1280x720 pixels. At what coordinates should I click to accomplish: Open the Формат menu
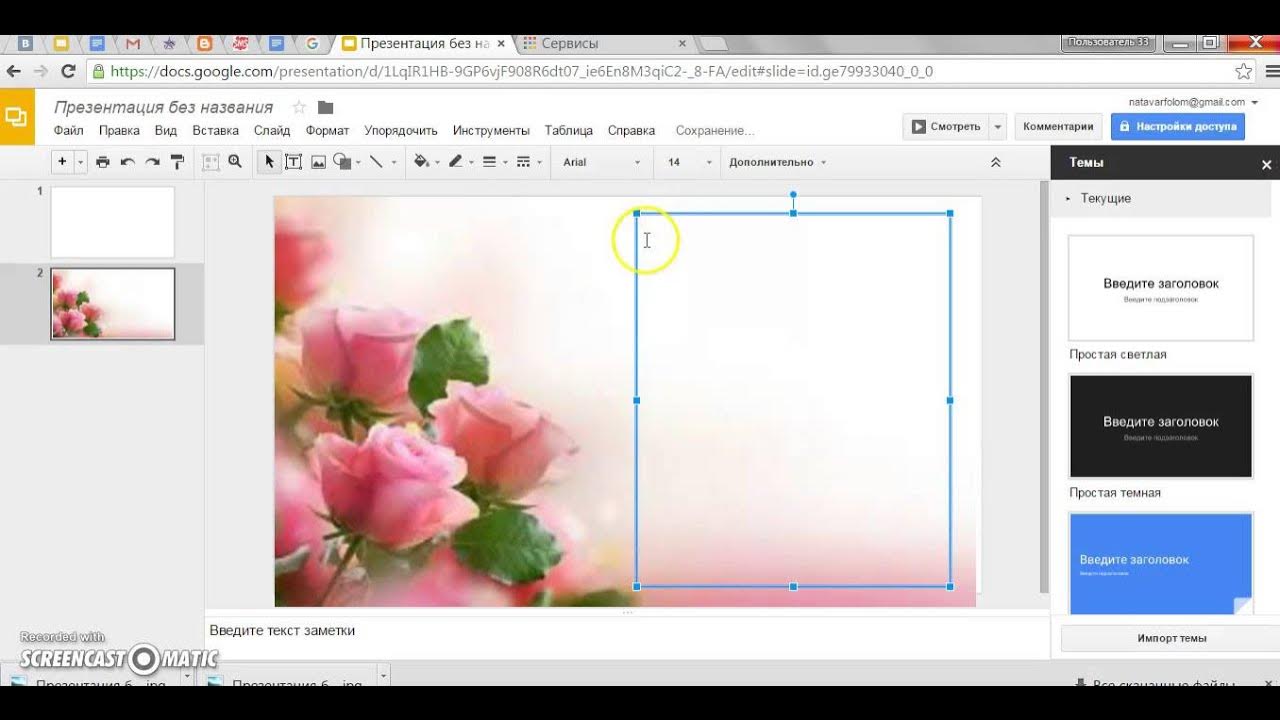[x=327, y=130]
